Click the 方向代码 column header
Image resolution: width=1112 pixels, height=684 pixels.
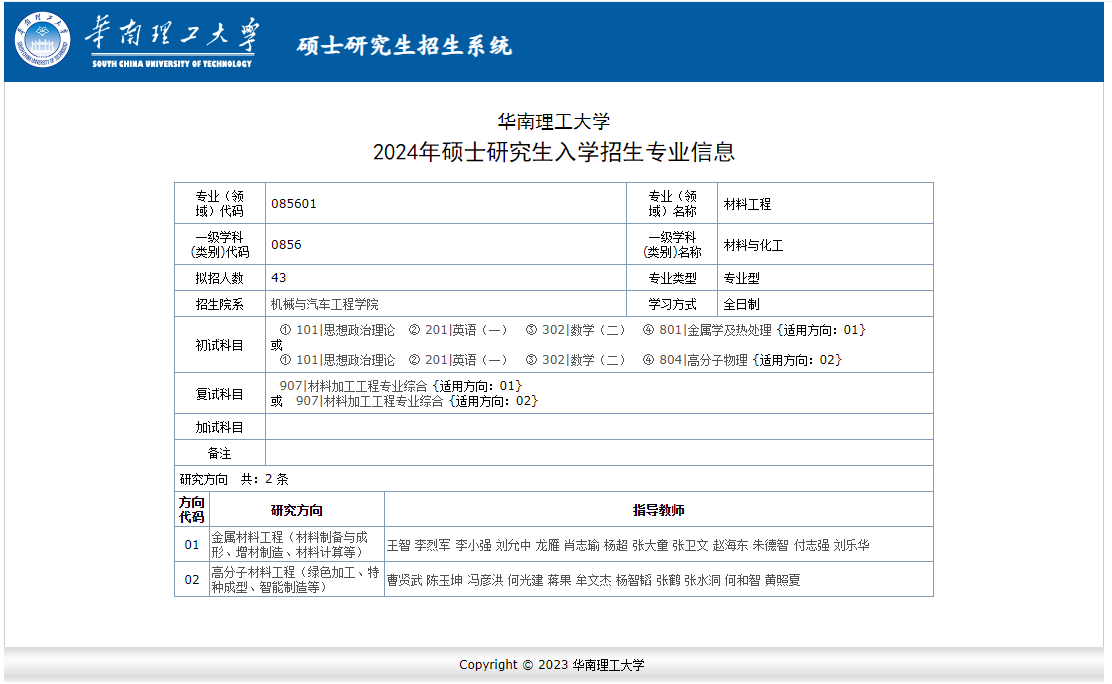pyautogui.click(x=191, y=510)
